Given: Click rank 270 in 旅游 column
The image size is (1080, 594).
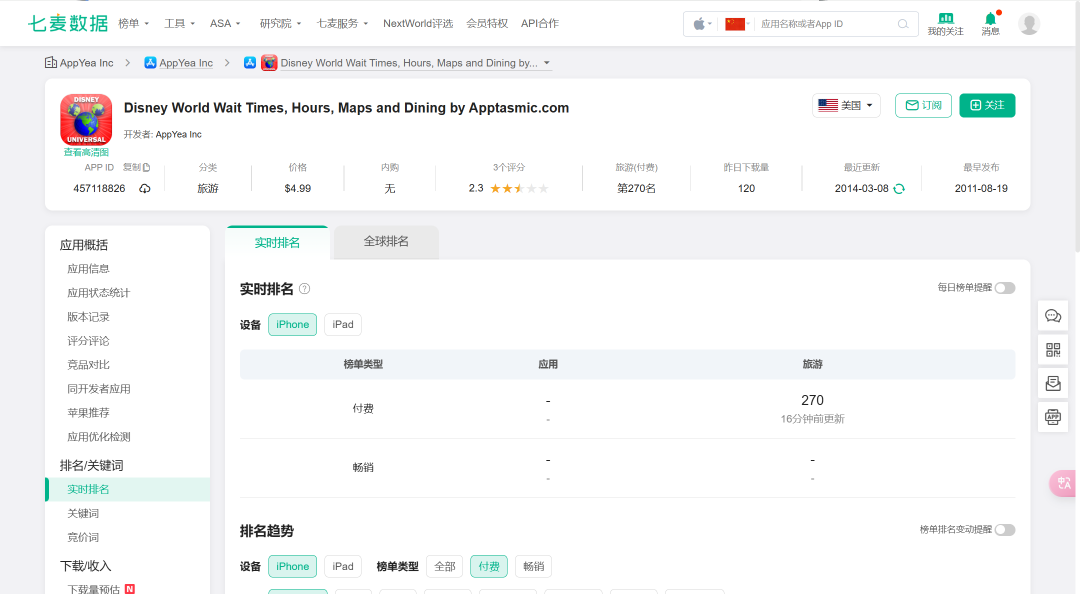Looking at the screenshot, I should 812,400.
